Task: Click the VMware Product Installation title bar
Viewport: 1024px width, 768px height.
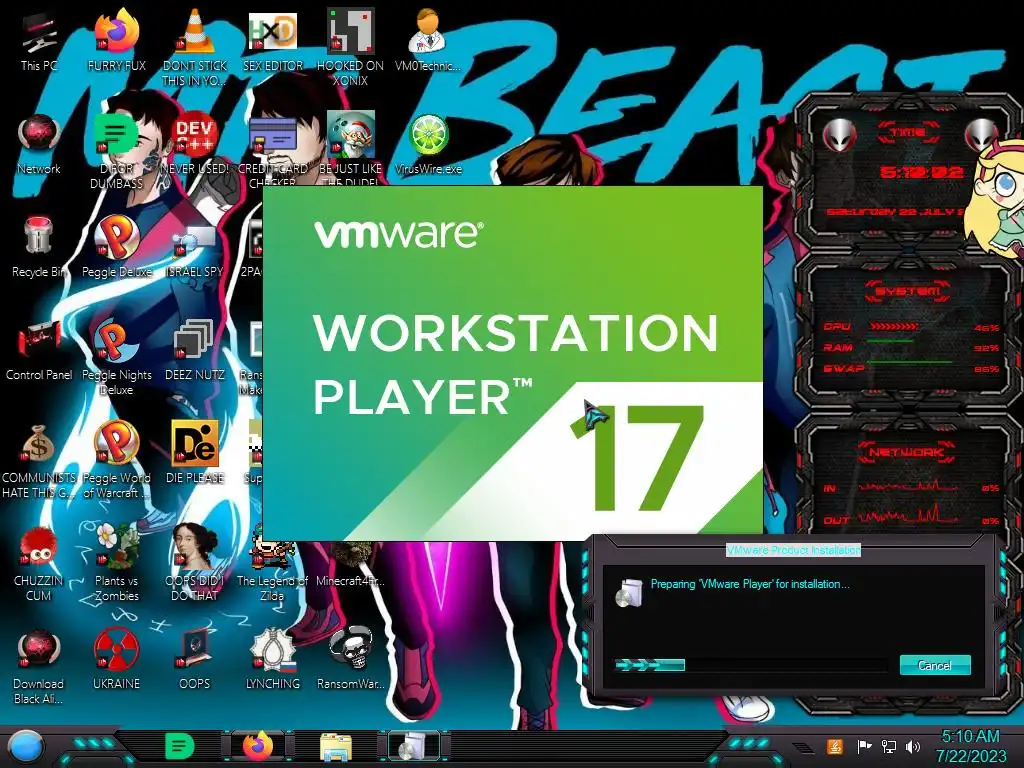Action: point(793,550)
